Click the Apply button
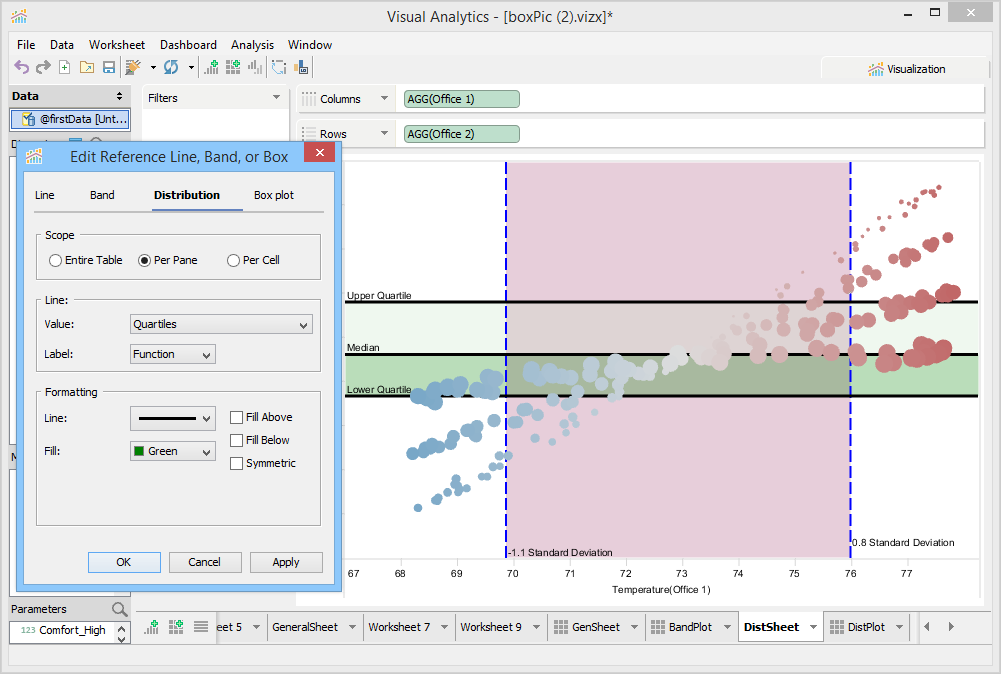1001x674 pixels. [x=286, y=562]
